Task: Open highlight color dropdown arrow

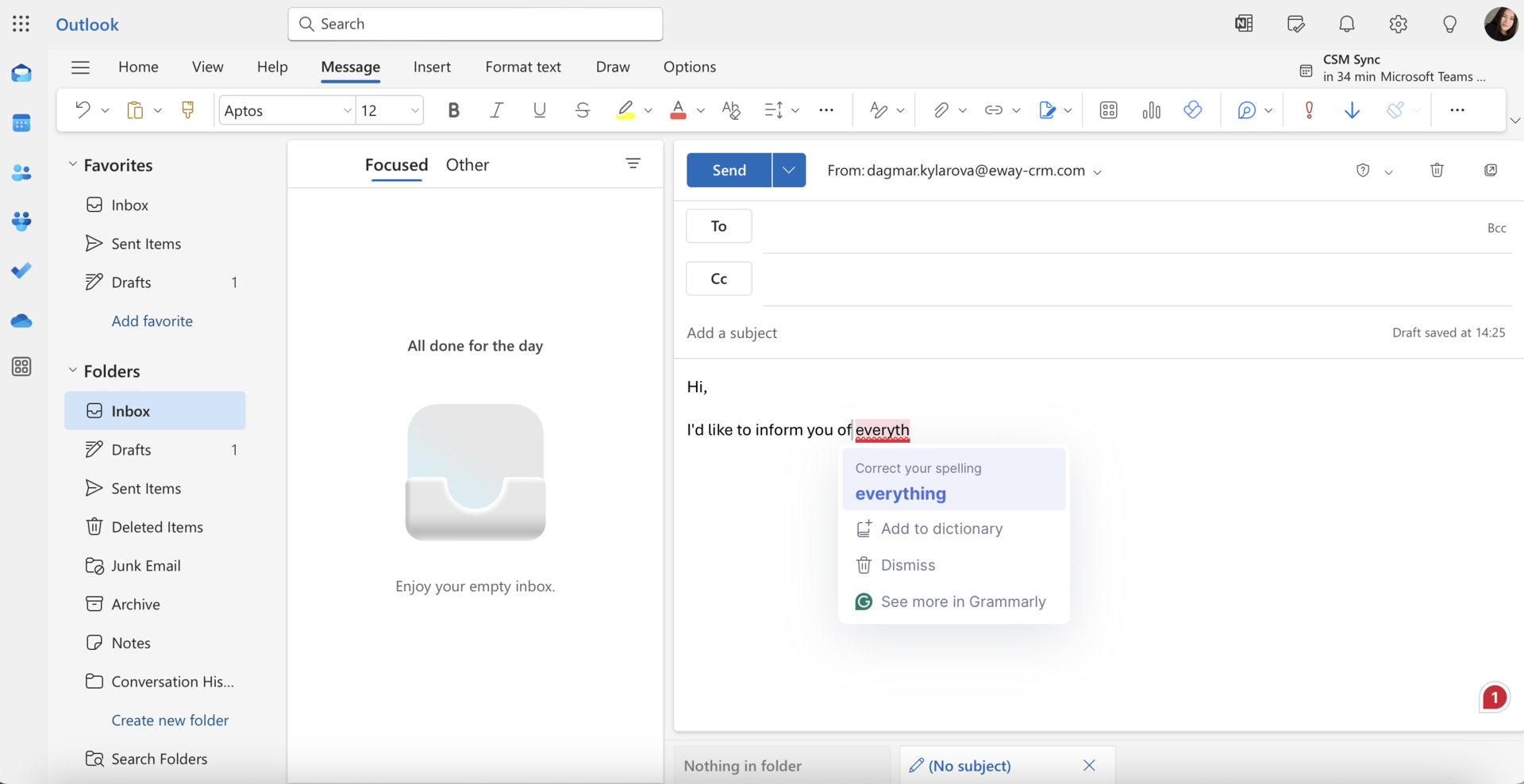Action: pyautogui.click(x=648, y=110)
